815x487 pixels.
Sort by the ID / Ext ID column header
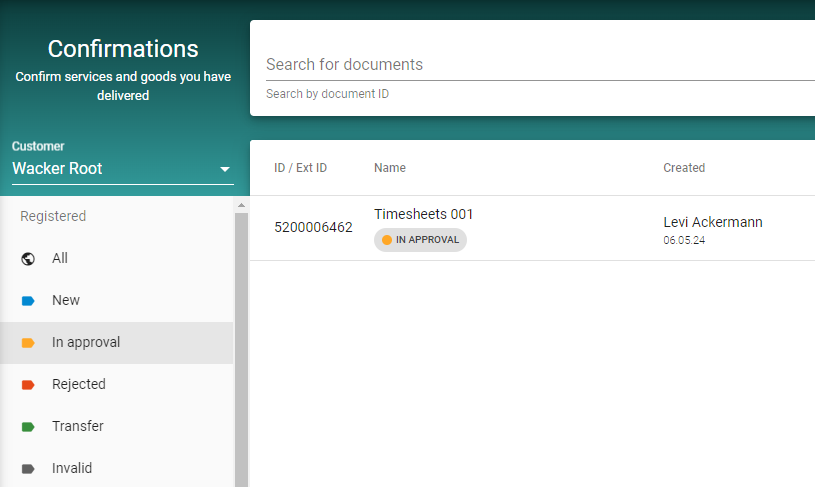pyautogui.click(x=300, y=168)
